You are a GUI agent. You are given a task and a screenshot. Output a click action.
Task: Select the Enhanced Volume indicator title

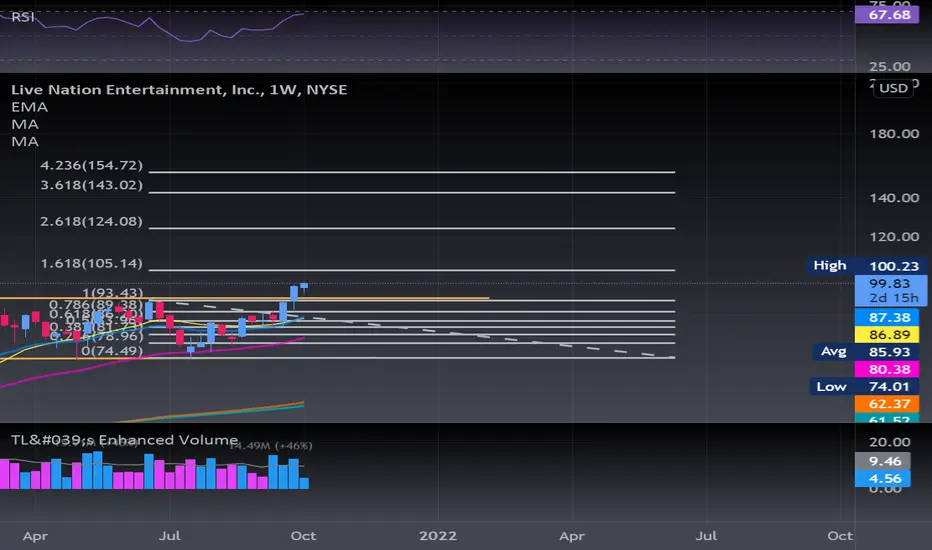124,440
